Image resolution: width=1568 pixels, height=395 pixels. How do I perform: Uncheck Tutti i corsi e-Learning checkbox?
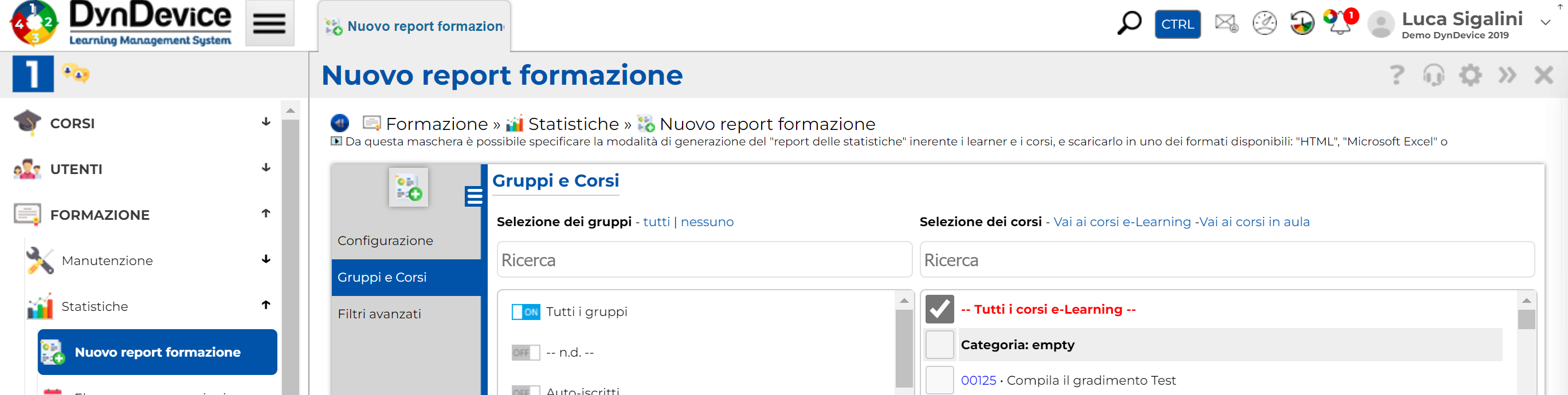point(939,309)
